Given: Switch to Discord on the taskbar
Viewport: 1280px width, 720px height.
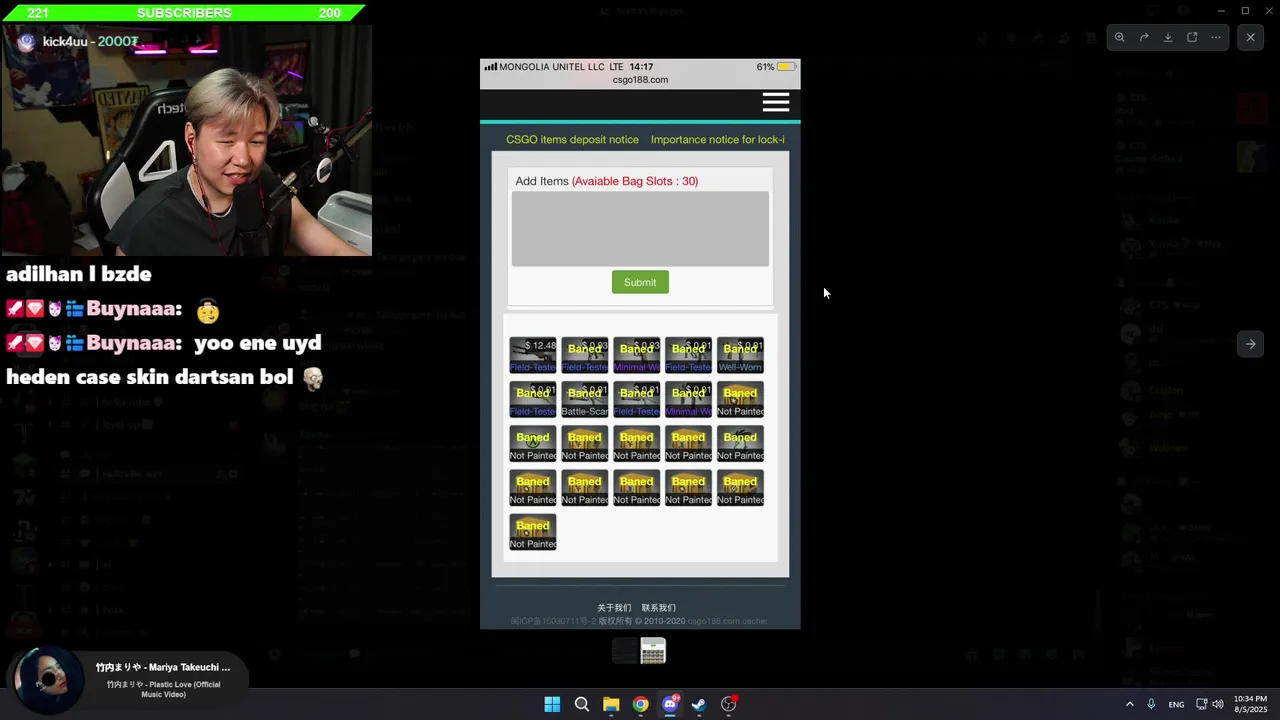Looking at the screenshot, I should click(x=670, y=704).
